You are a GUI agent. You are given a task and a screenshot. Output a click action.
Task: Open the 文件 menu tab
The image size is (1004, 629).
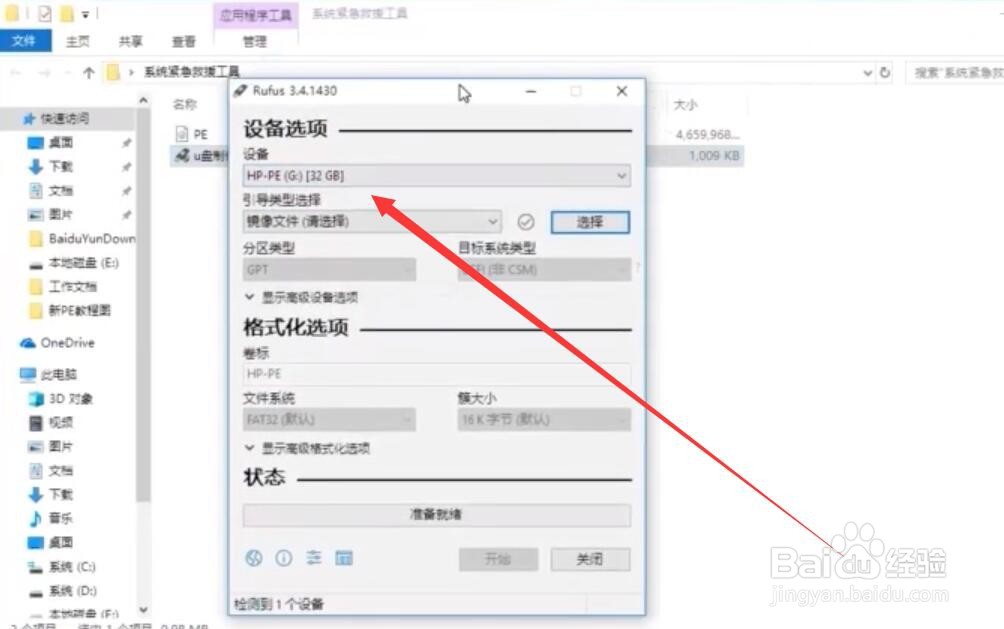pos(24,41)
